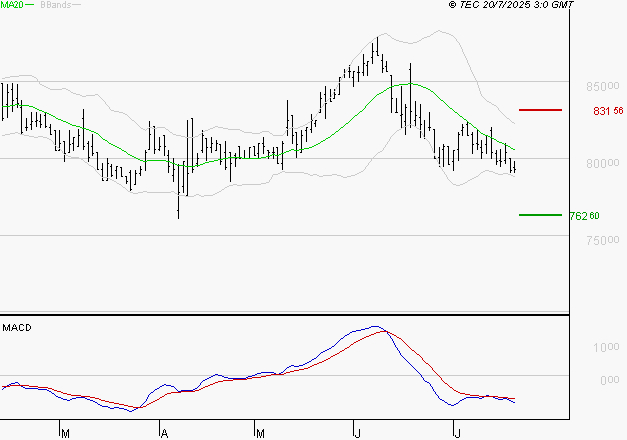
Task: Click the 762.60 support level value
Action: point(584,216)
